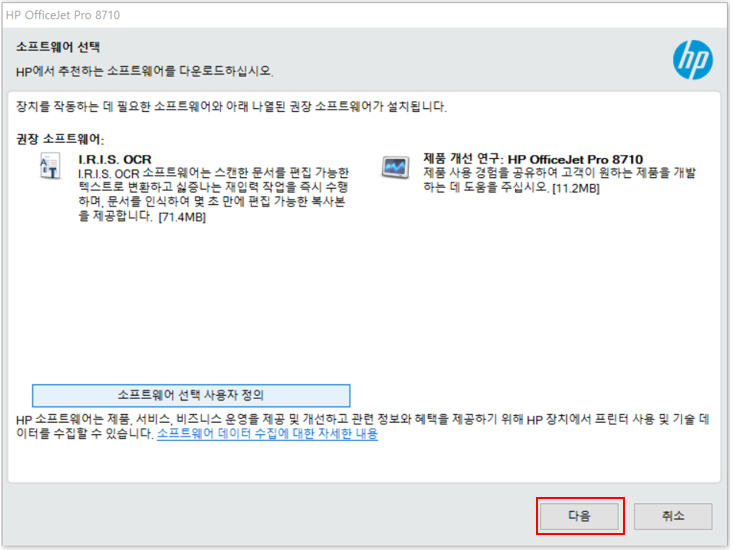
Task: Click the 권장 소프트웨어: label
Action: (x=60, y=139)
